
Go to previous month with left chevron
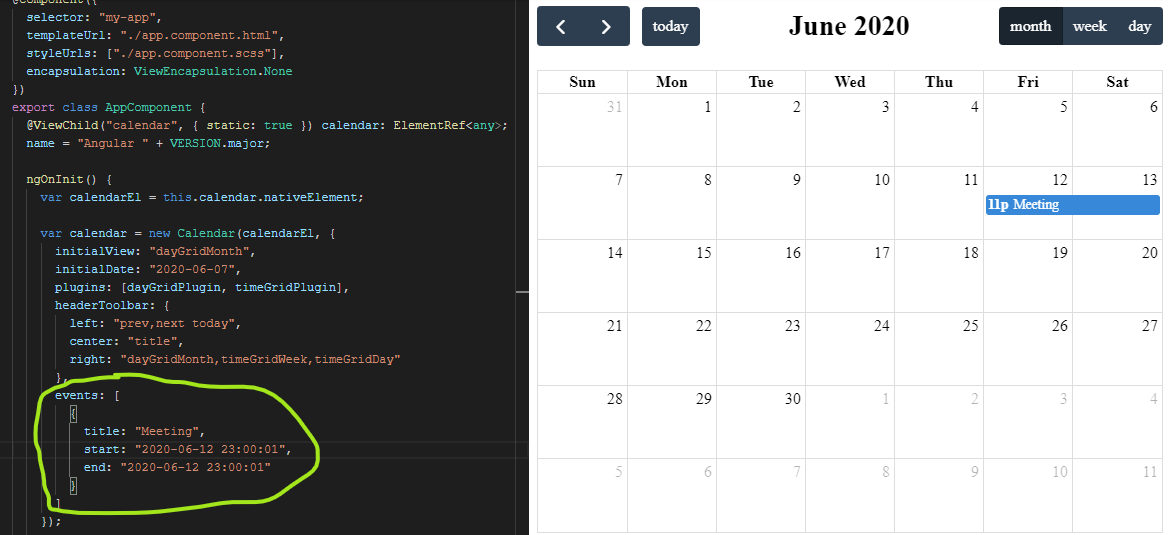pos(561,26)
